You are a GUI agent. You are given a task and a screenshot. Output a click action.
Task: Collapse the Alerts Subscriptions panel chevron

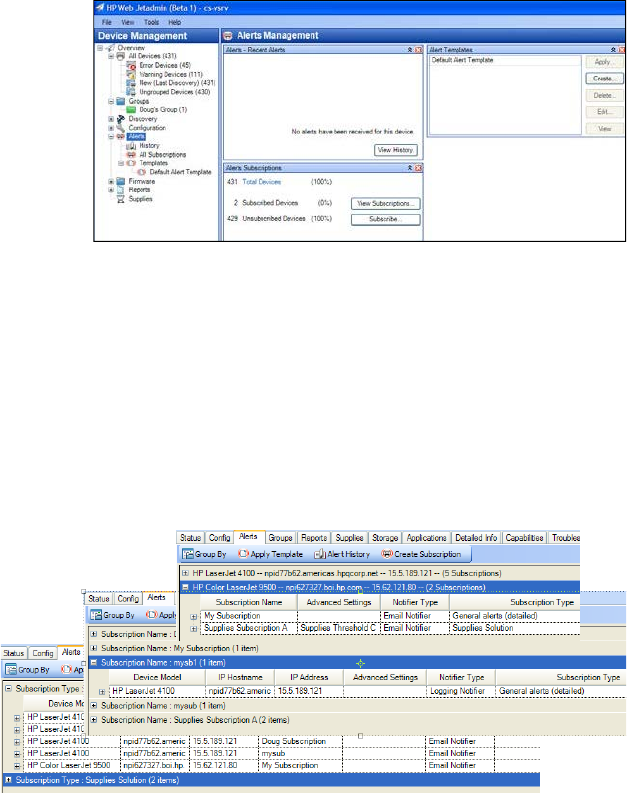pyautogui.click(x=410, y=168)
